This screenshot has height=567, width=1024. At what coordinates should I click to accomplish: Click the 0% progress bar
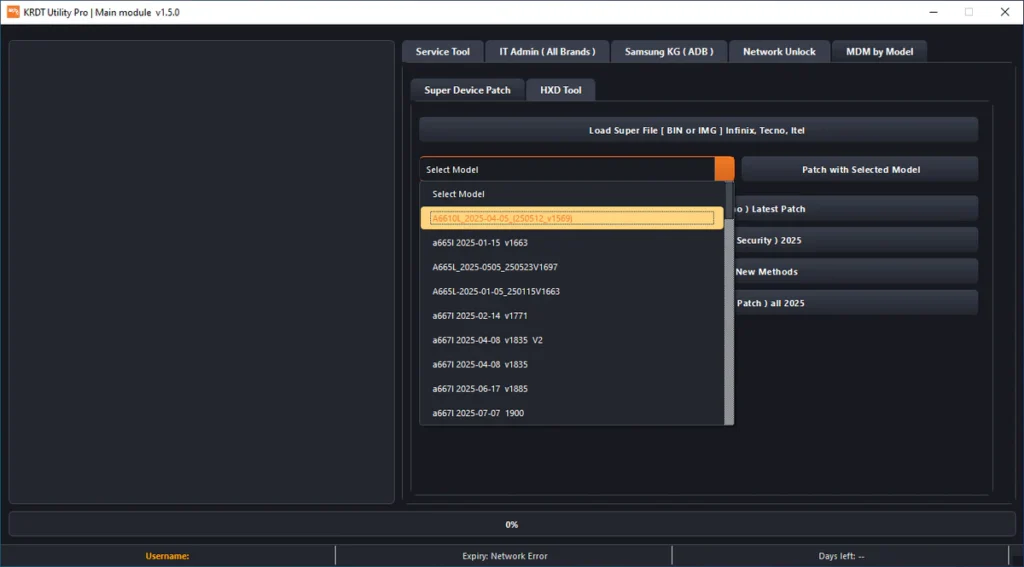511,524
